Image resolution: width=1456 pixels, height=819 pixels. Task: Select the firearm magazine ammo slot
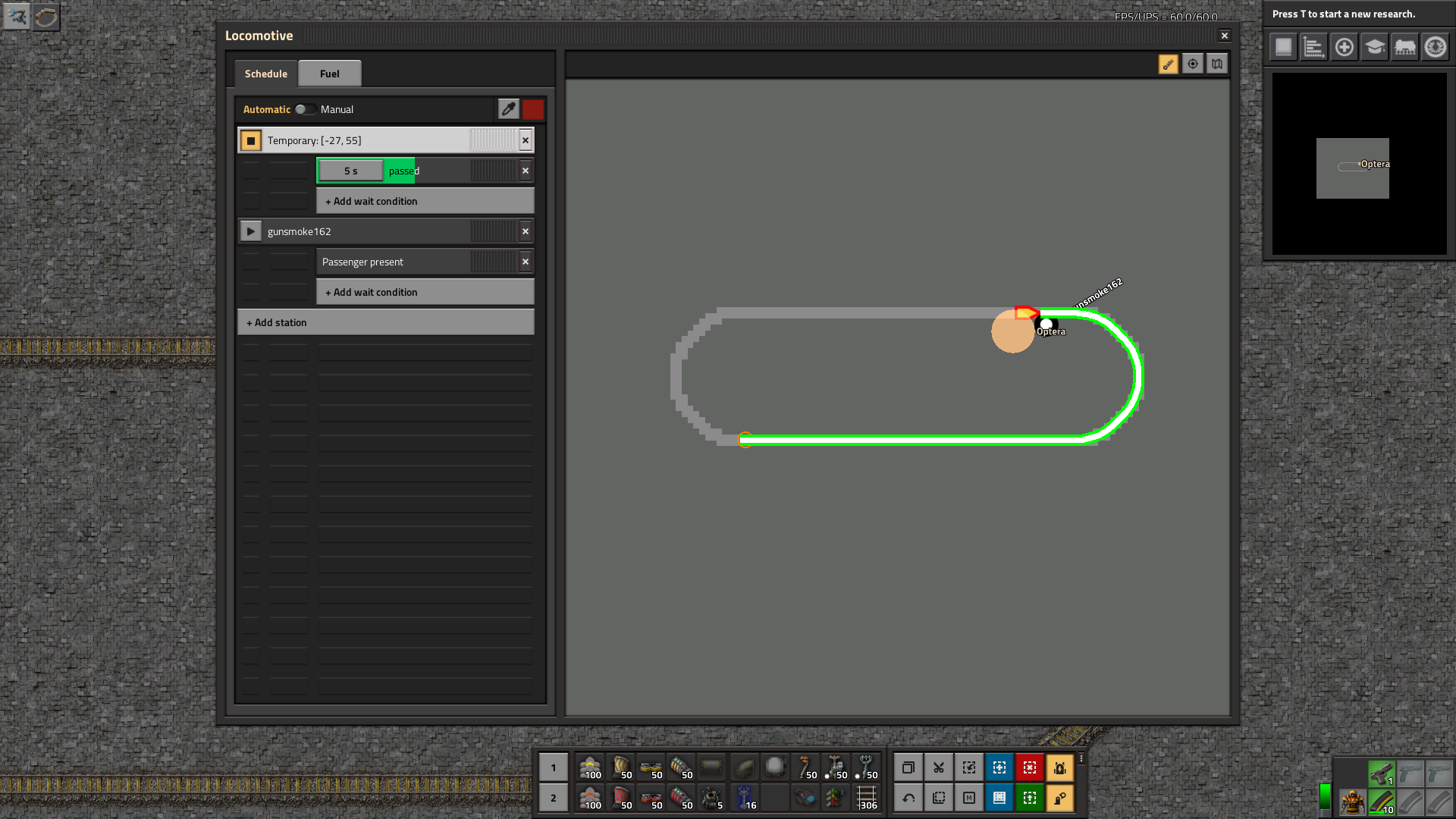1382,802
